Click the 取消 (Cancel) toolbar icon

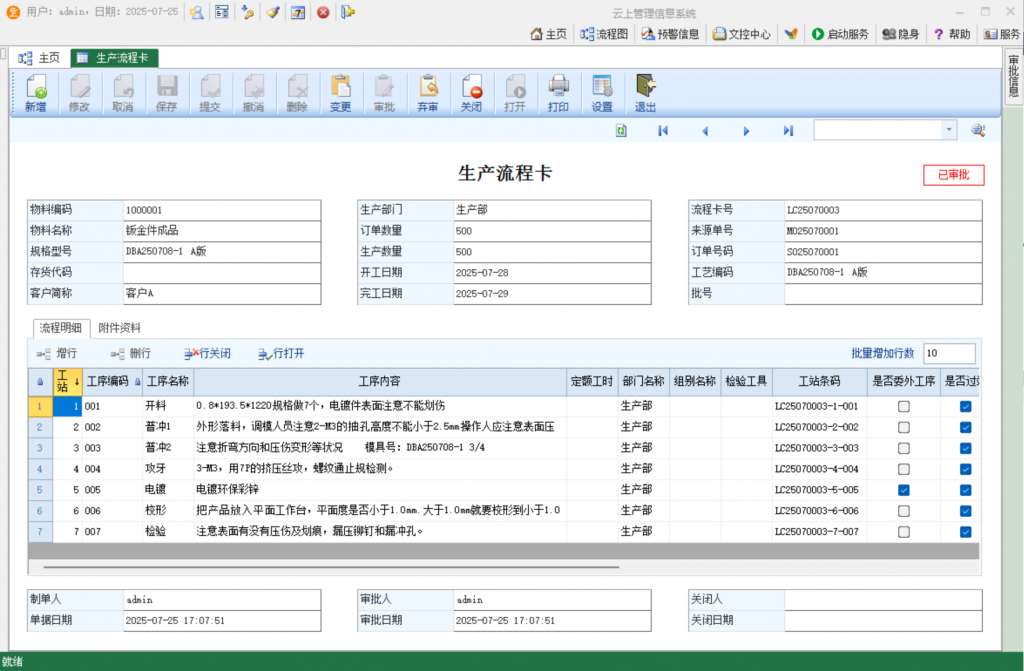click(123, 93)
